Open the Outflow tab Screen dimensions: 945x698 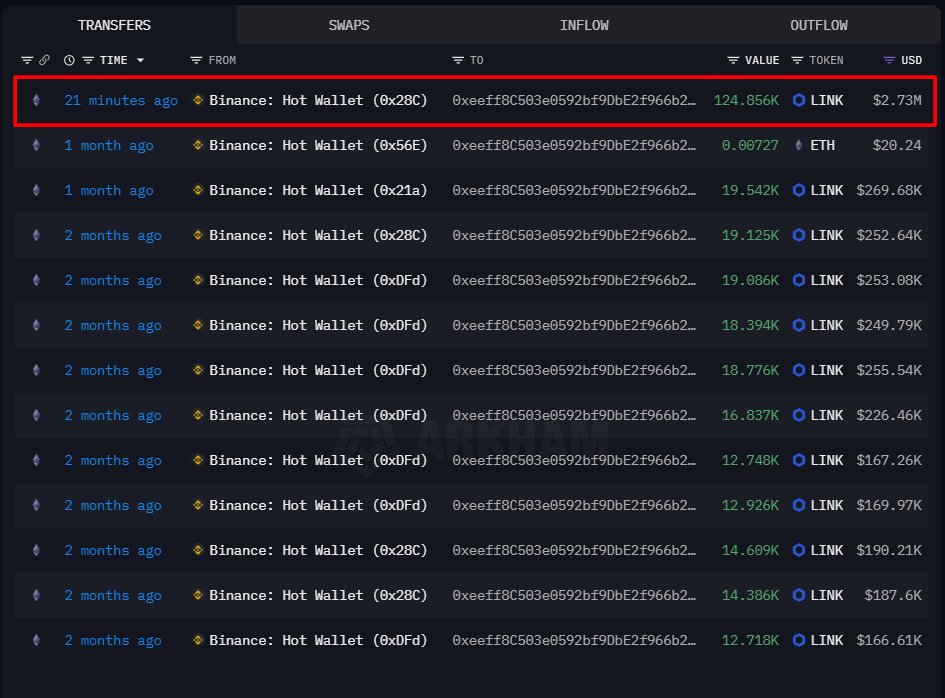point(818,25)
